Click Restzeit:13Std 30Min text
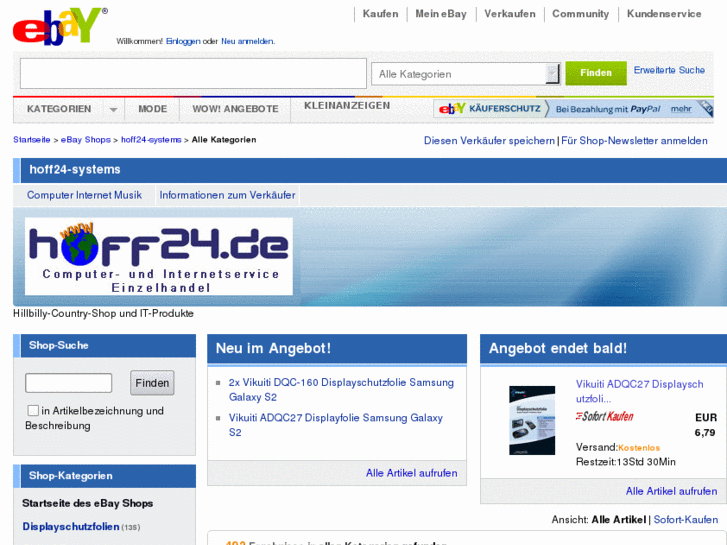The height and width of the screenshot is (545, 727). click(625, 462)
